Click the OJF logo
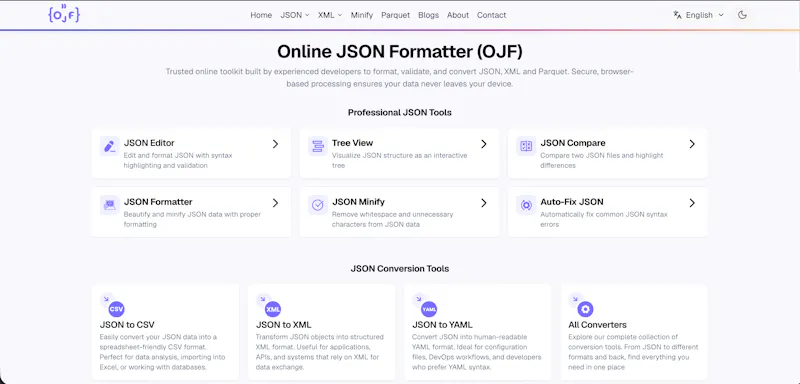This screenshot has height=384, width=800. pos(64,14)
